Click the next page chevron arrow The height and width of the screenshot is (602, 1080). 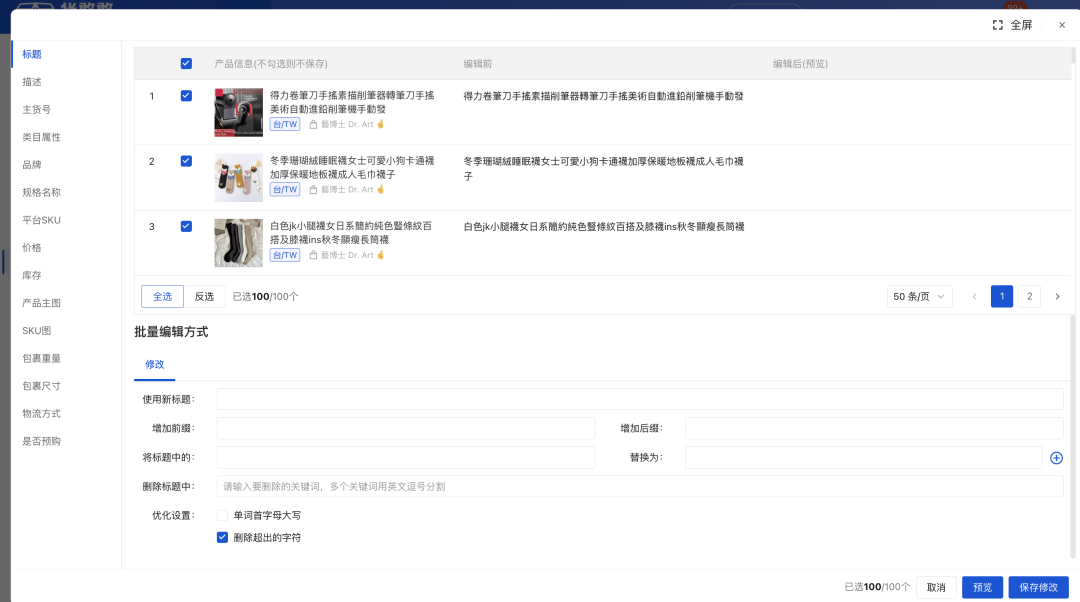(1058, 296)
